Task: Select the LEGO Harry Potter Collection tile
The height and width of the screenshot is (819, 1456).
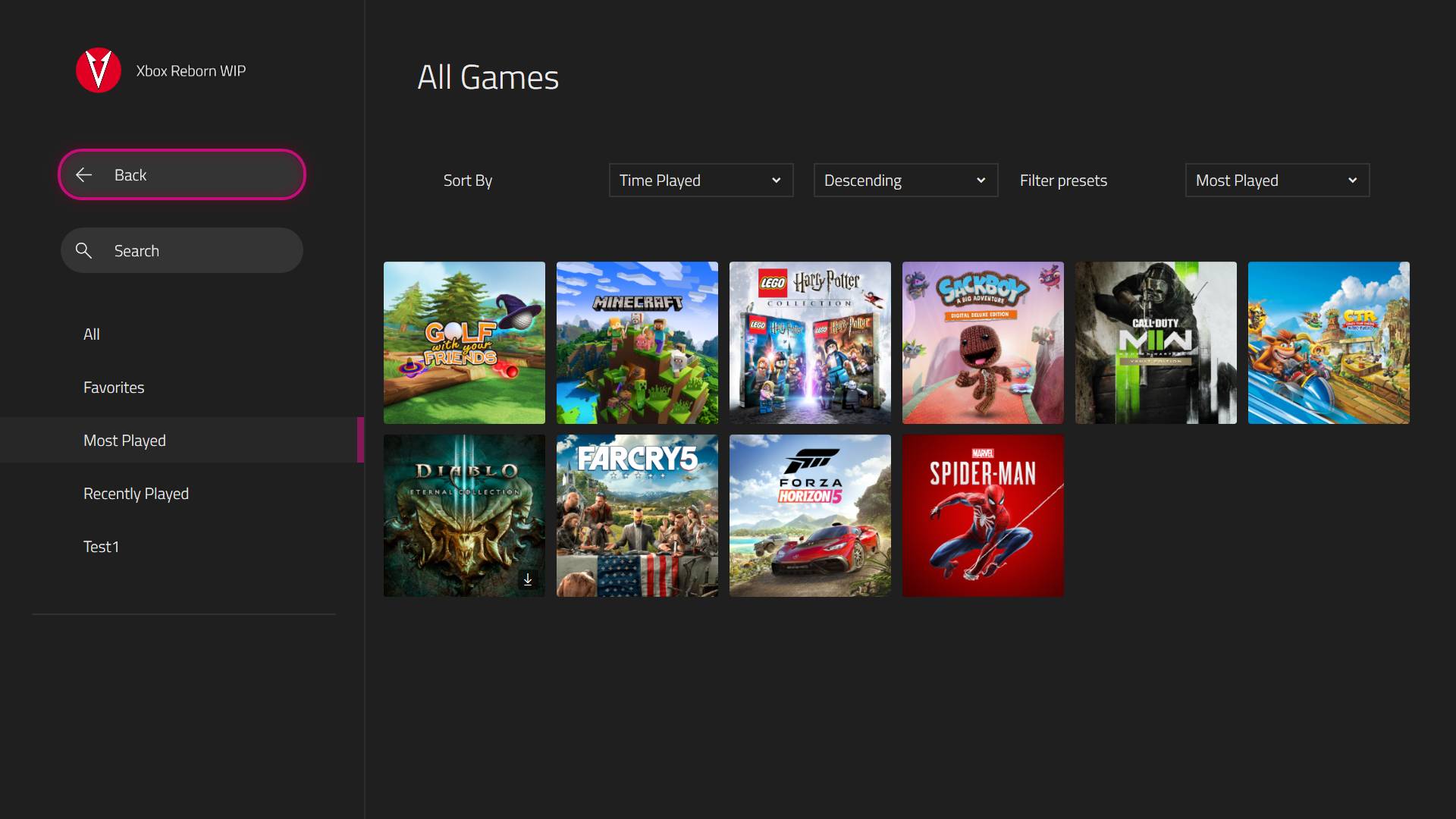Action: pos(810,343)
